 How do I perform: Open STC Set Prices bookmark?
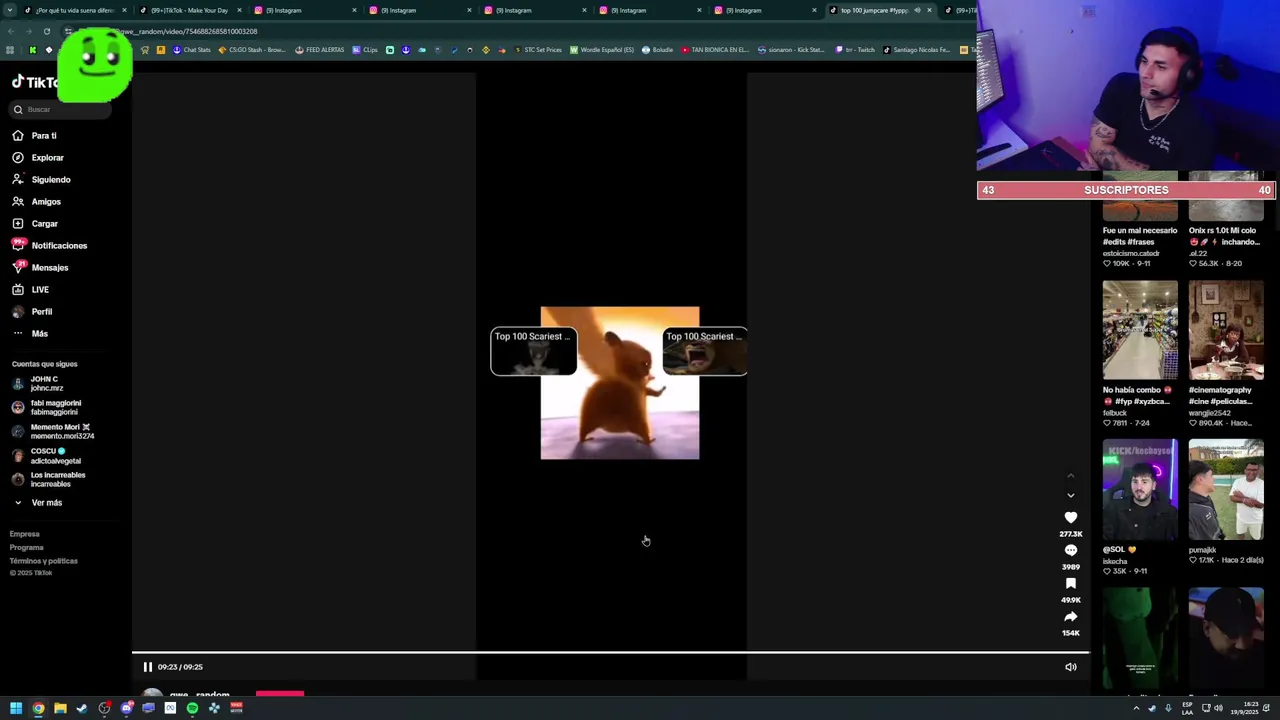coord(538,50)
